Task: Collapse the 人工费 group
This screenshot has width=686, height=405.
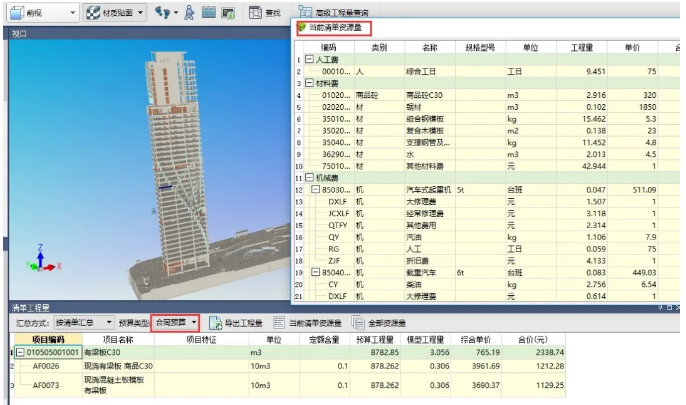Action: 309,59
